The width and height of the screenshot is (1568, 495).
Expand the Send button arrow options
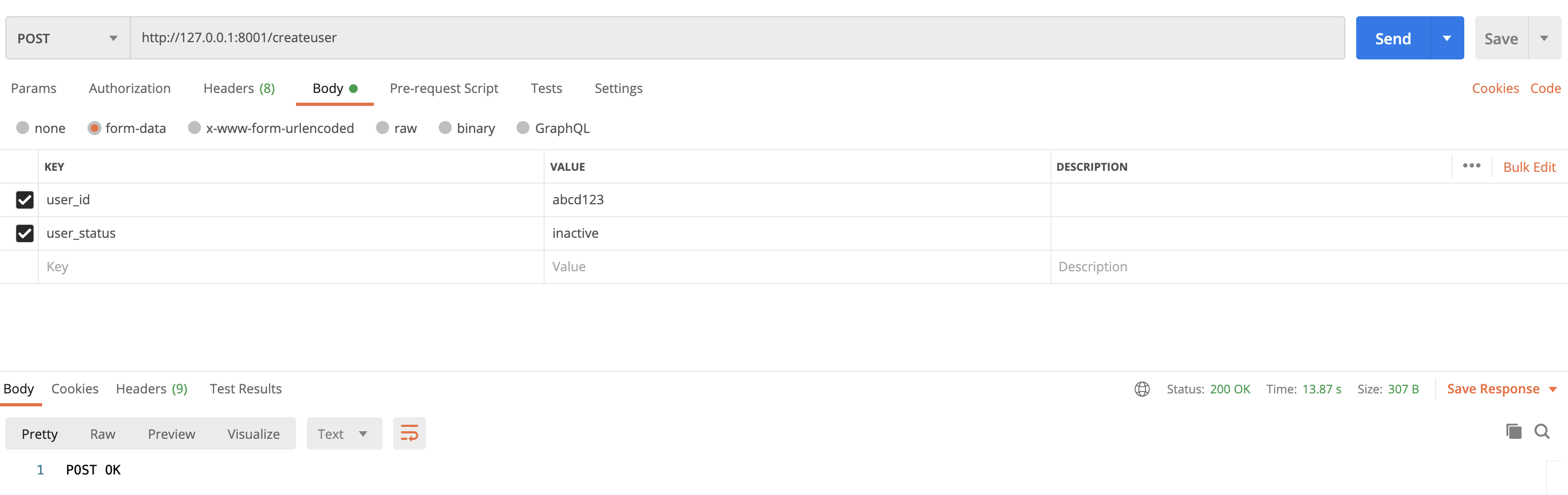point(1447,38)
